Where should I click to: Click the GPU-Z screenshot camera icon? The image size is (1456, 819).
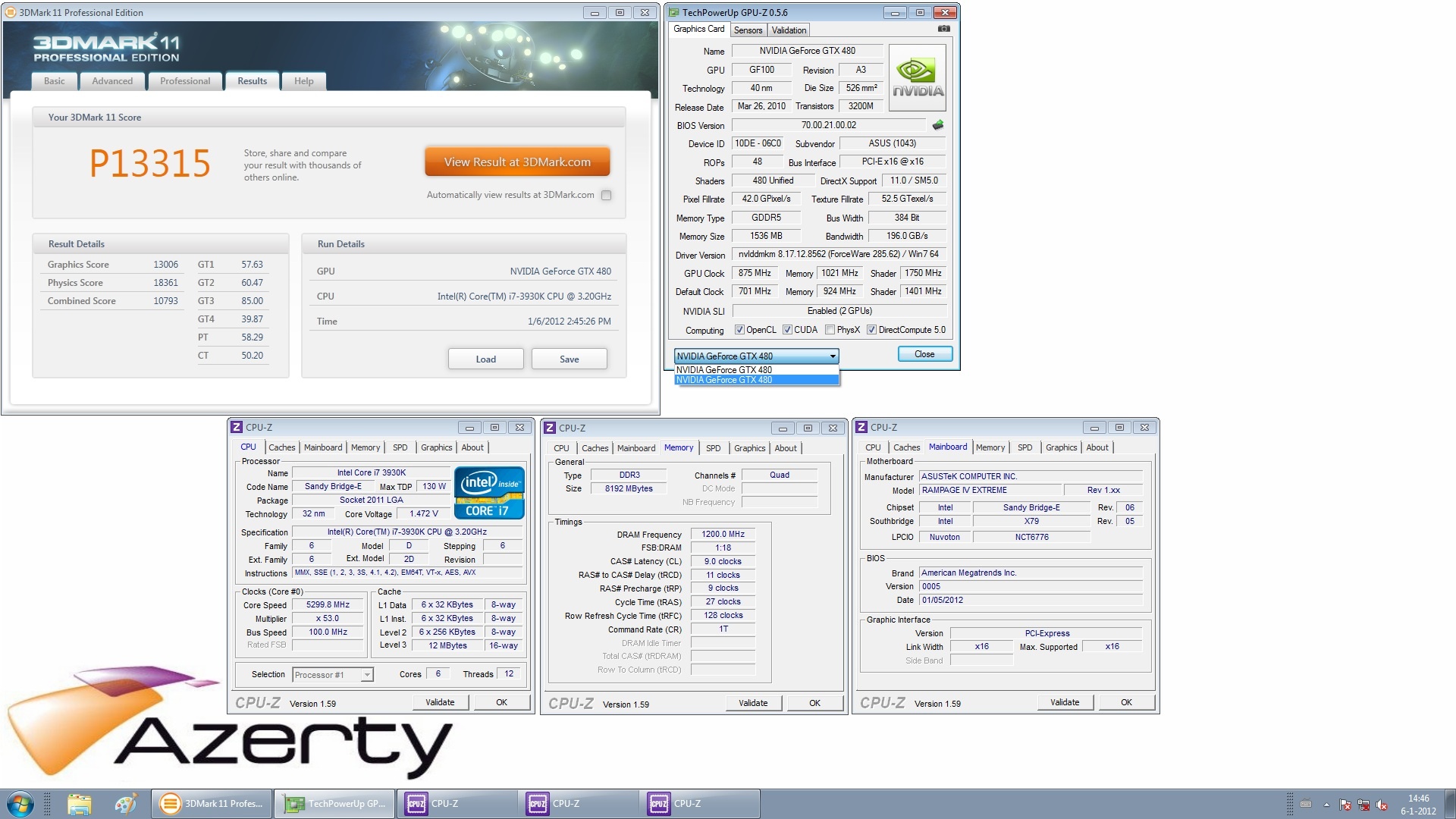pyautogui.click(x=943, y=29)
